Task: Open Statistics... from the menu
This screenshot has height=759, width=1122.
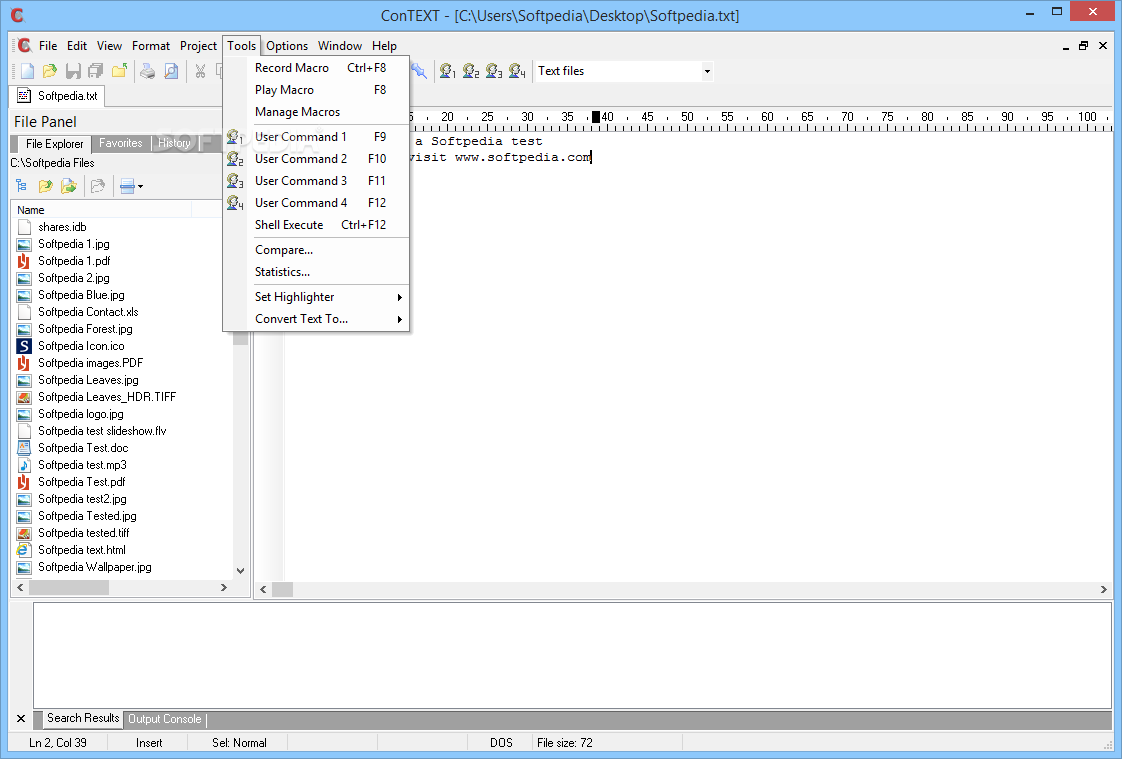Action: point(316,272)
